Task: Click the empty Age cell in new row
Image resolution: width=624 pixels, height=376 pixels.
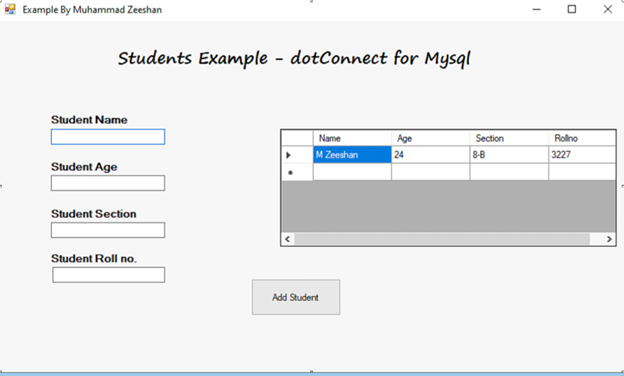Action: [431, 172]
